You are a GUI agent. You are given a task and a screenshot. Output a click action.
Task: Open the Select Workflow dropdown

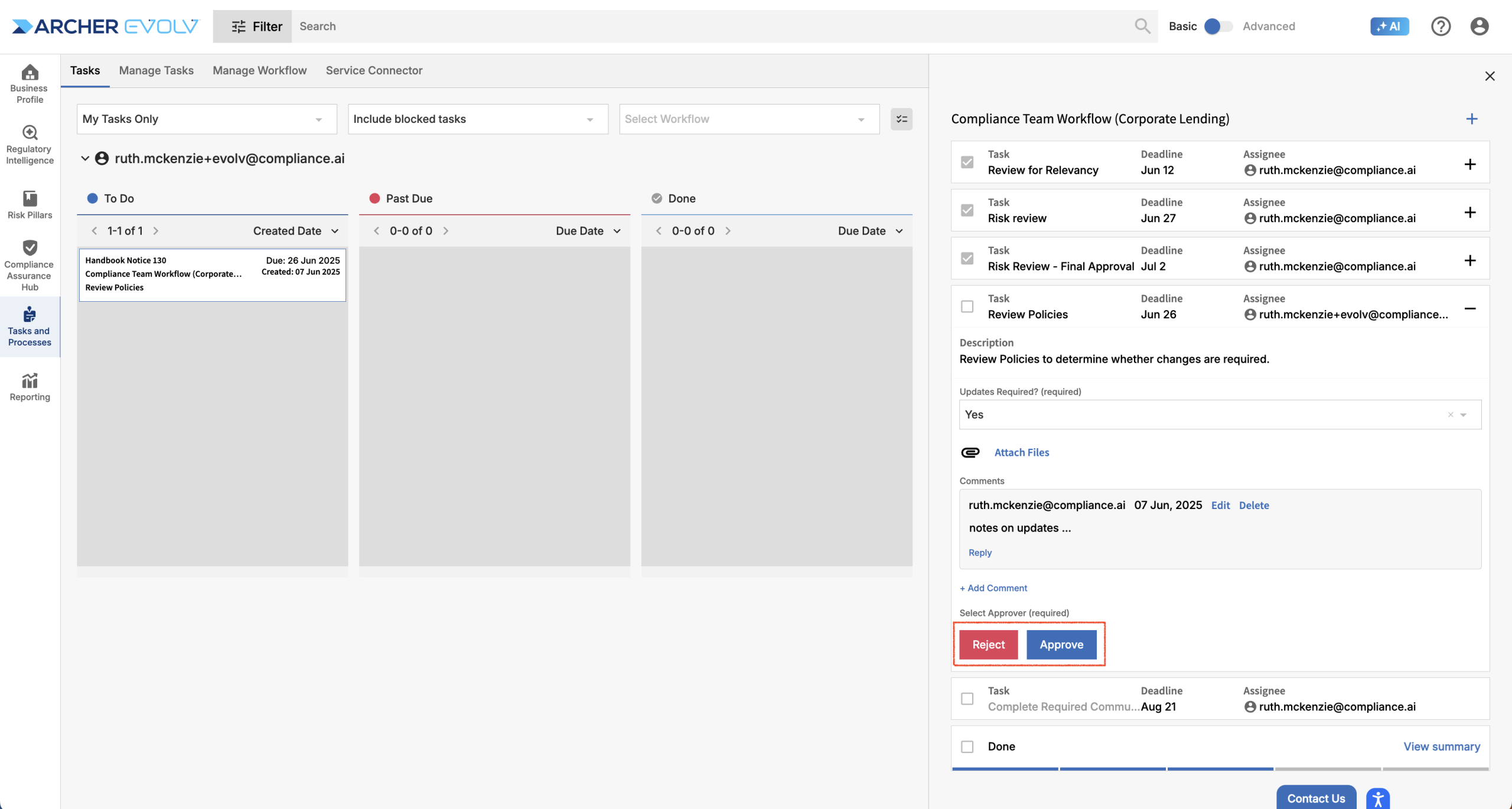coord(748,119)
